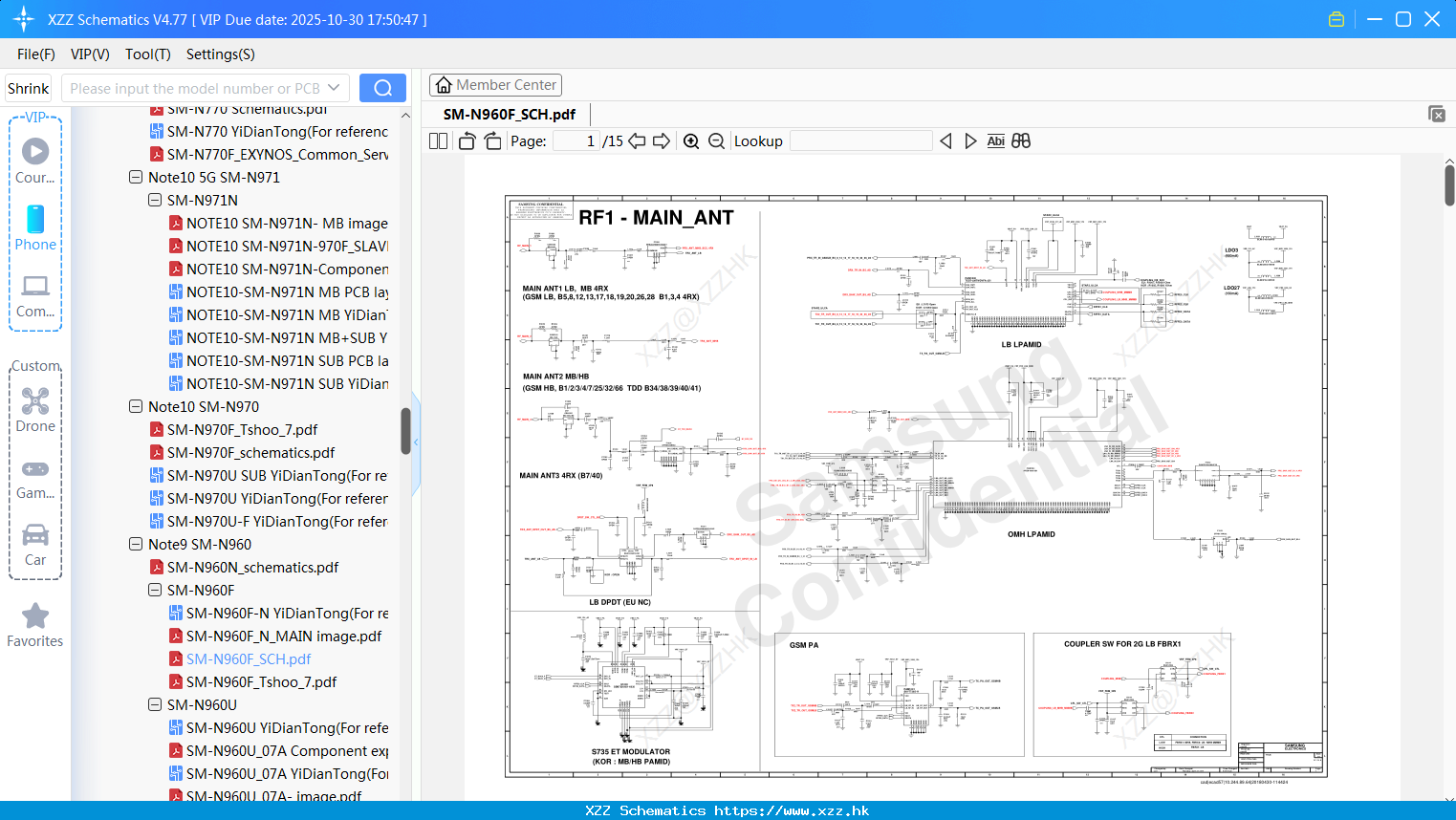Open the Courses video sidebar icon
1456x820 pixels.
(x=35, y=161)
